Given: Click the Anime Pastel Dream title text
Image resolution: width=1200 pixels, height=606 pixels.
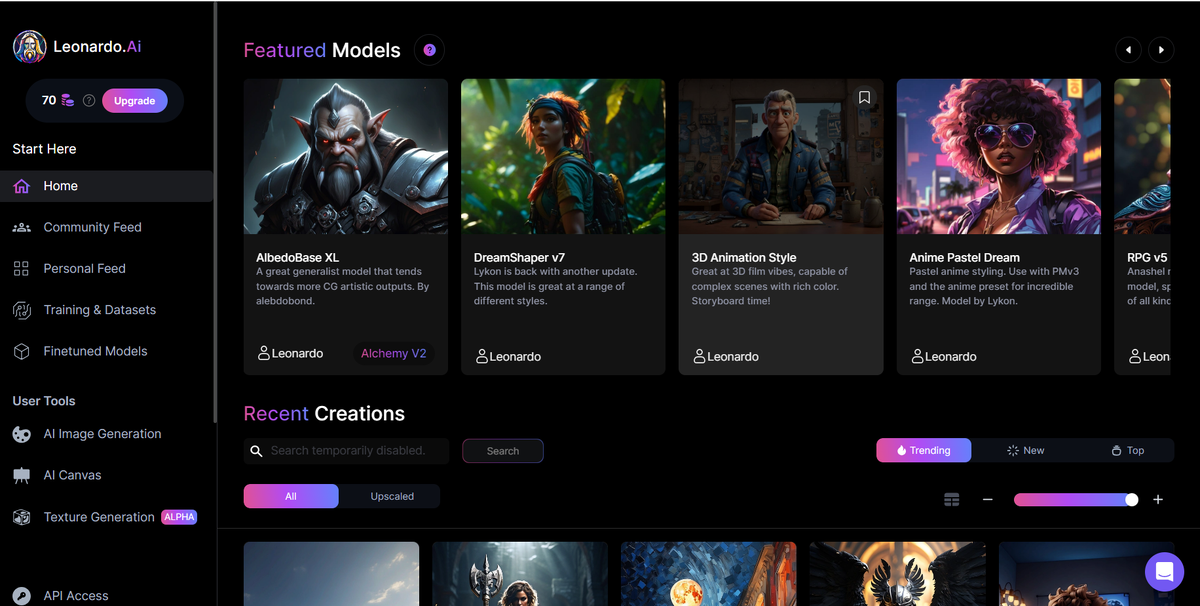Looking at the screenshot, I should point(965,257).
